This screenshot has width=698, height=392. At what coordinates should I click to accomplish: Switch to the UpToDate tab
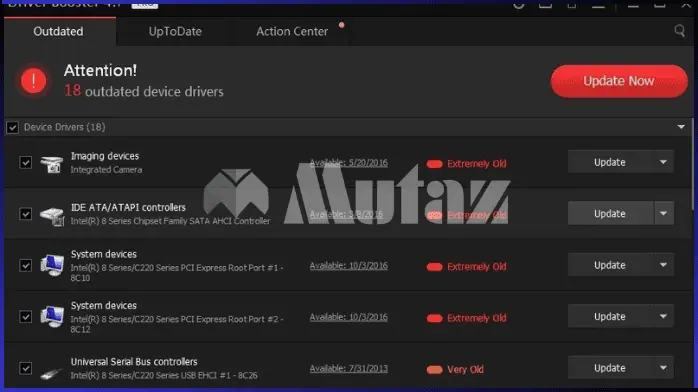(x=175, y=31)
